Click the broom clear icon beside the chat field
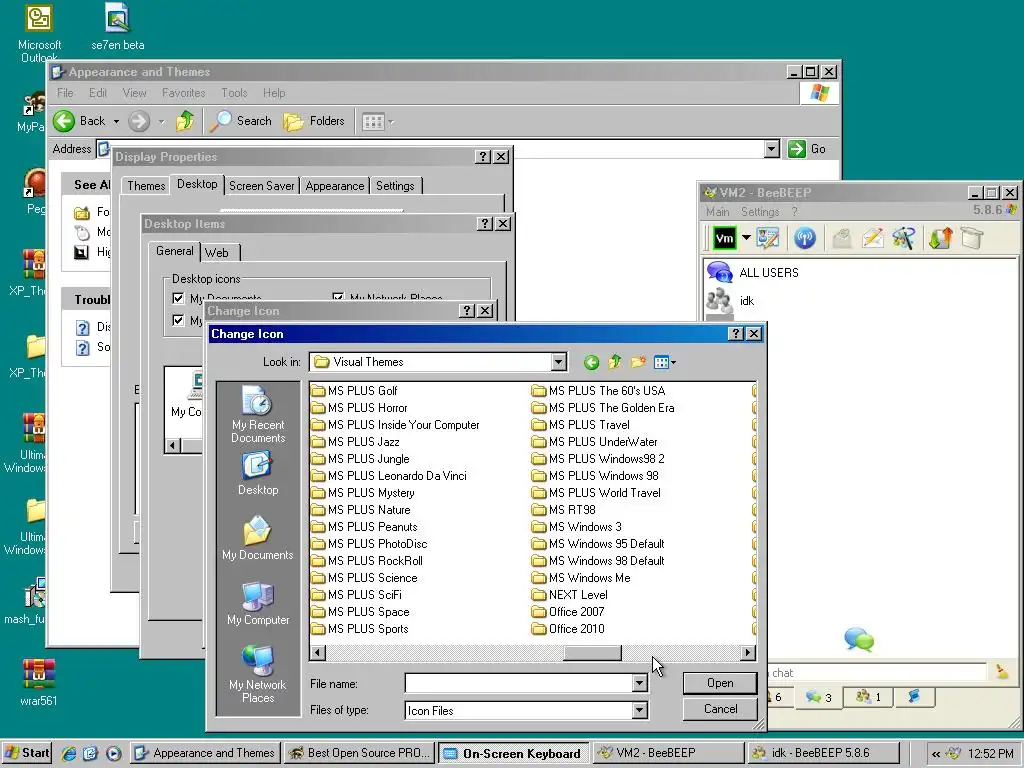Screen dimensions: 1024x768 pos(1002,672)
